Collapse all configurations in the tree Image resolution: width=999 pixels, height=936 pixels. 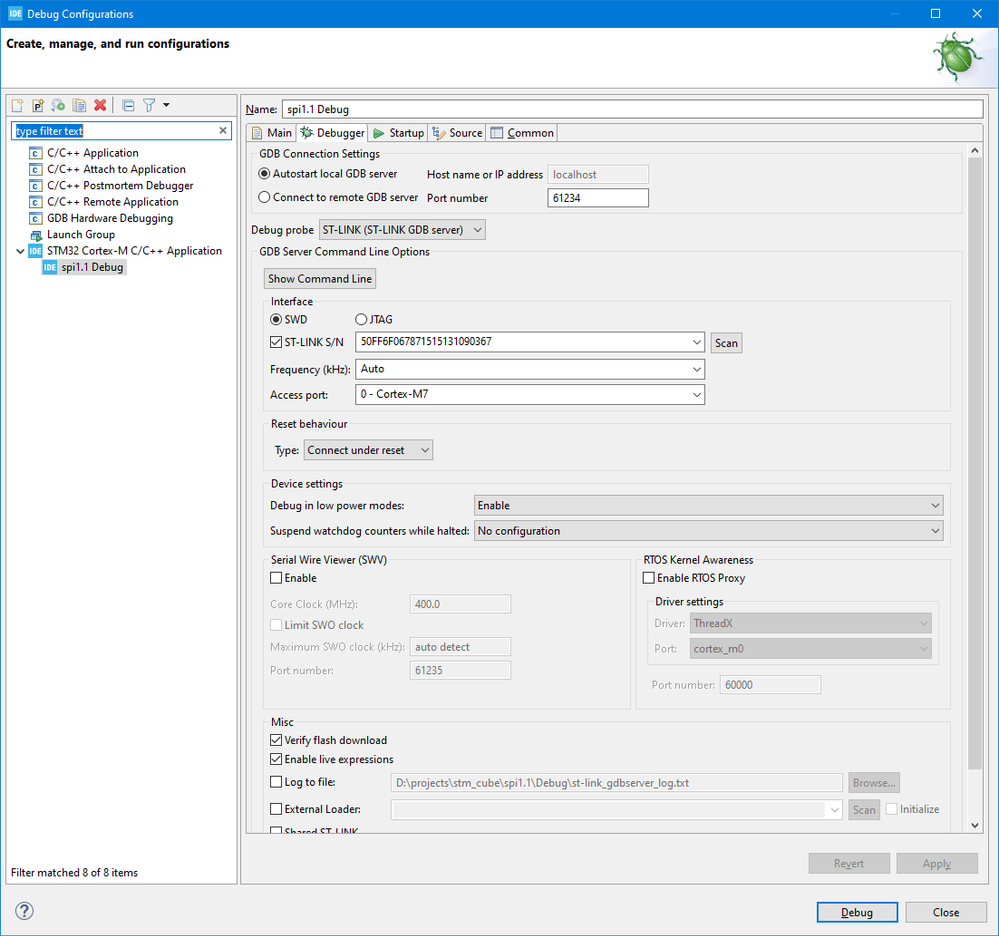(128, 105)
